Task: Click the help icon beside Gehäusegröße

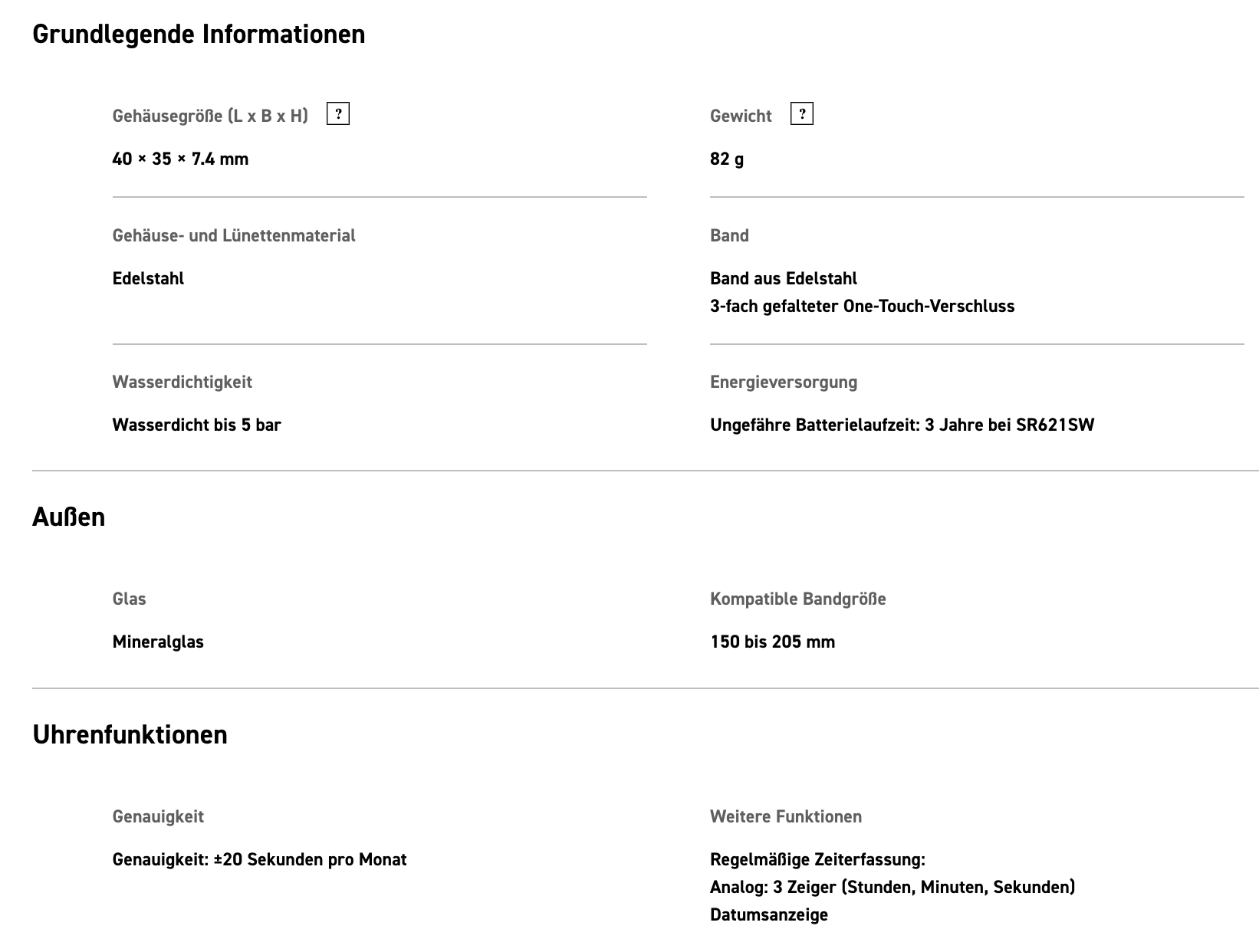Action: [338, 114]
